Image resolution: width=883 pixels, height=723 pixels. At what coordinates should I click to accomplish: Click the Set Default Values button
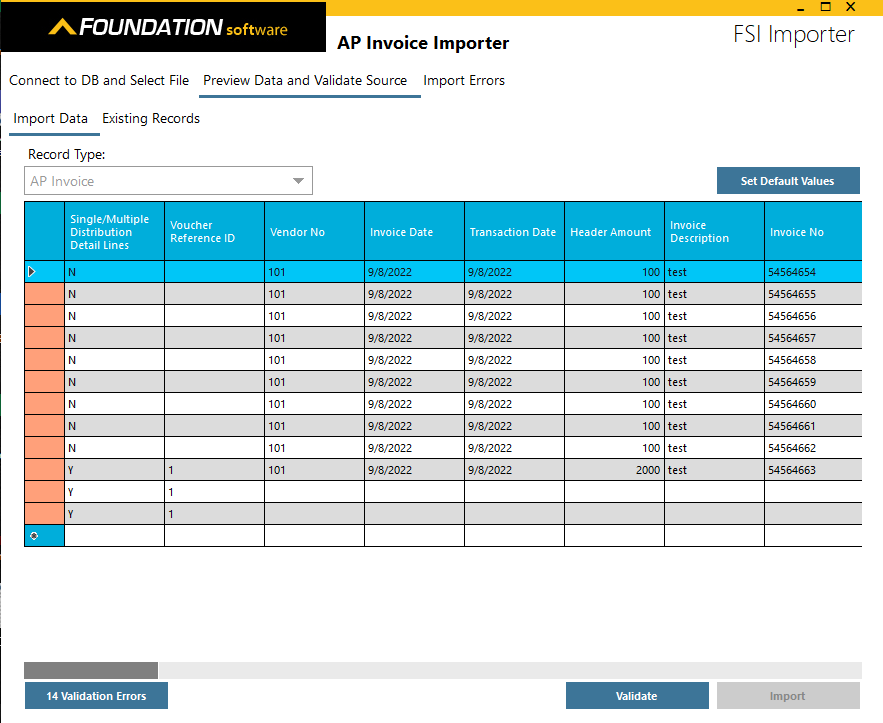click(x=788, y=181)
